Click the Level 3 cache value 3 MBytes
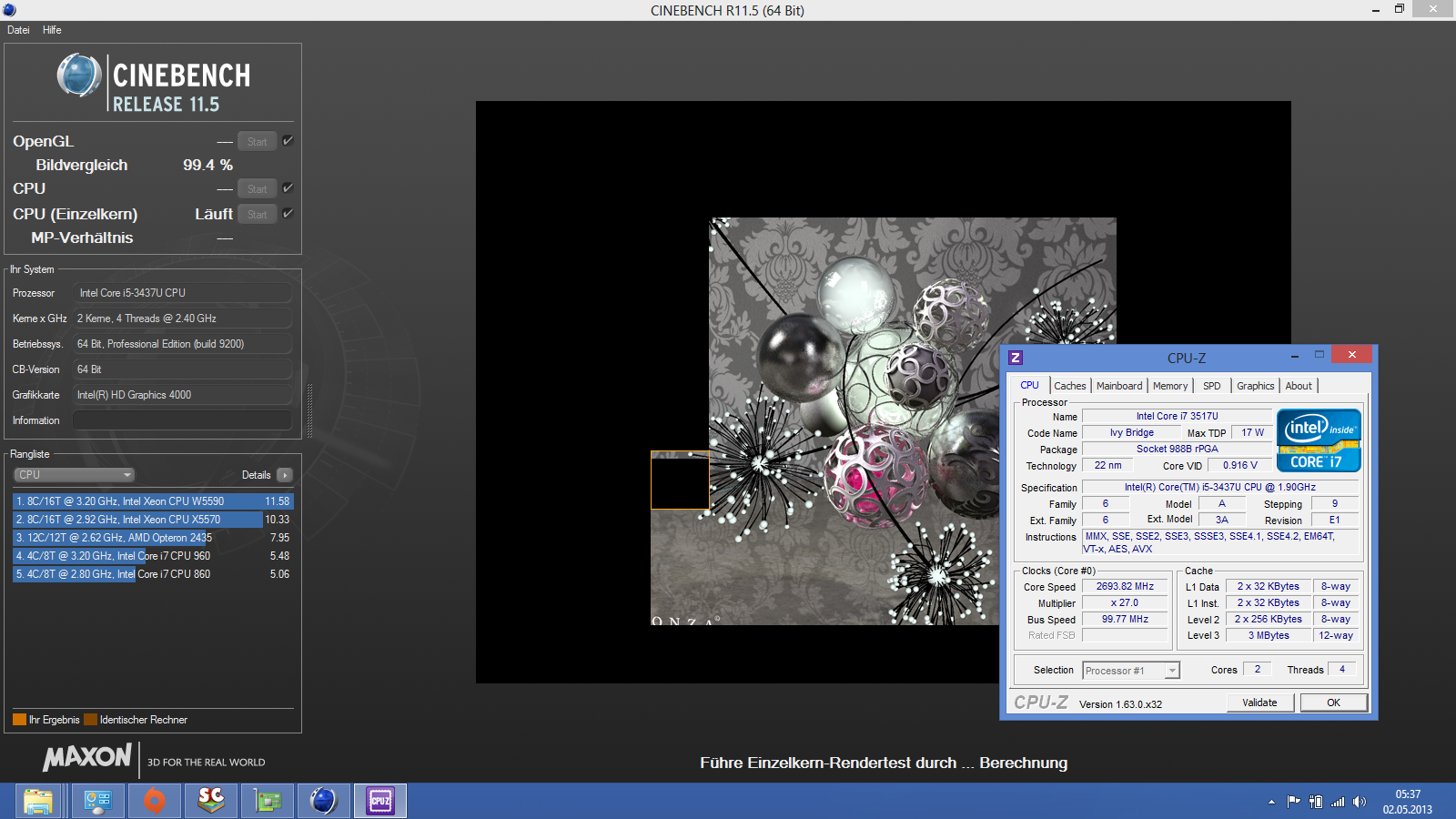The width and height of the screenshot is (1456, 819). point(1269,636)
